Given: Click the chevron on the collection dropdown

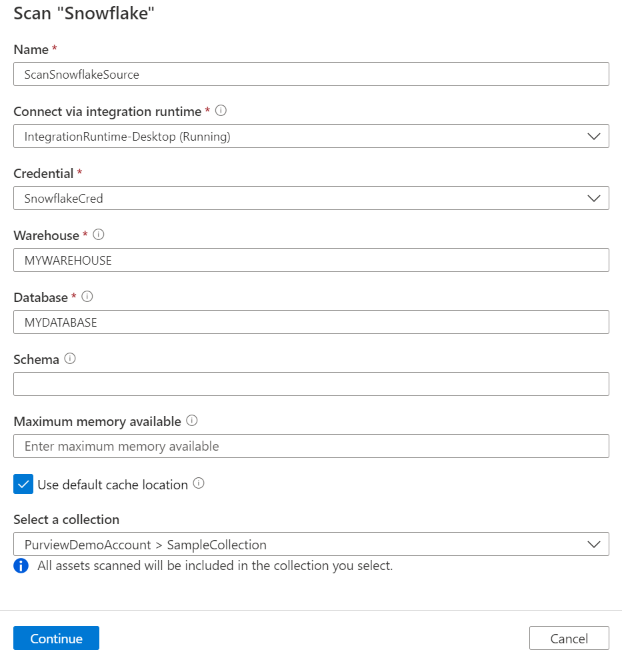Looking at the screenshot, I should 593,545.
